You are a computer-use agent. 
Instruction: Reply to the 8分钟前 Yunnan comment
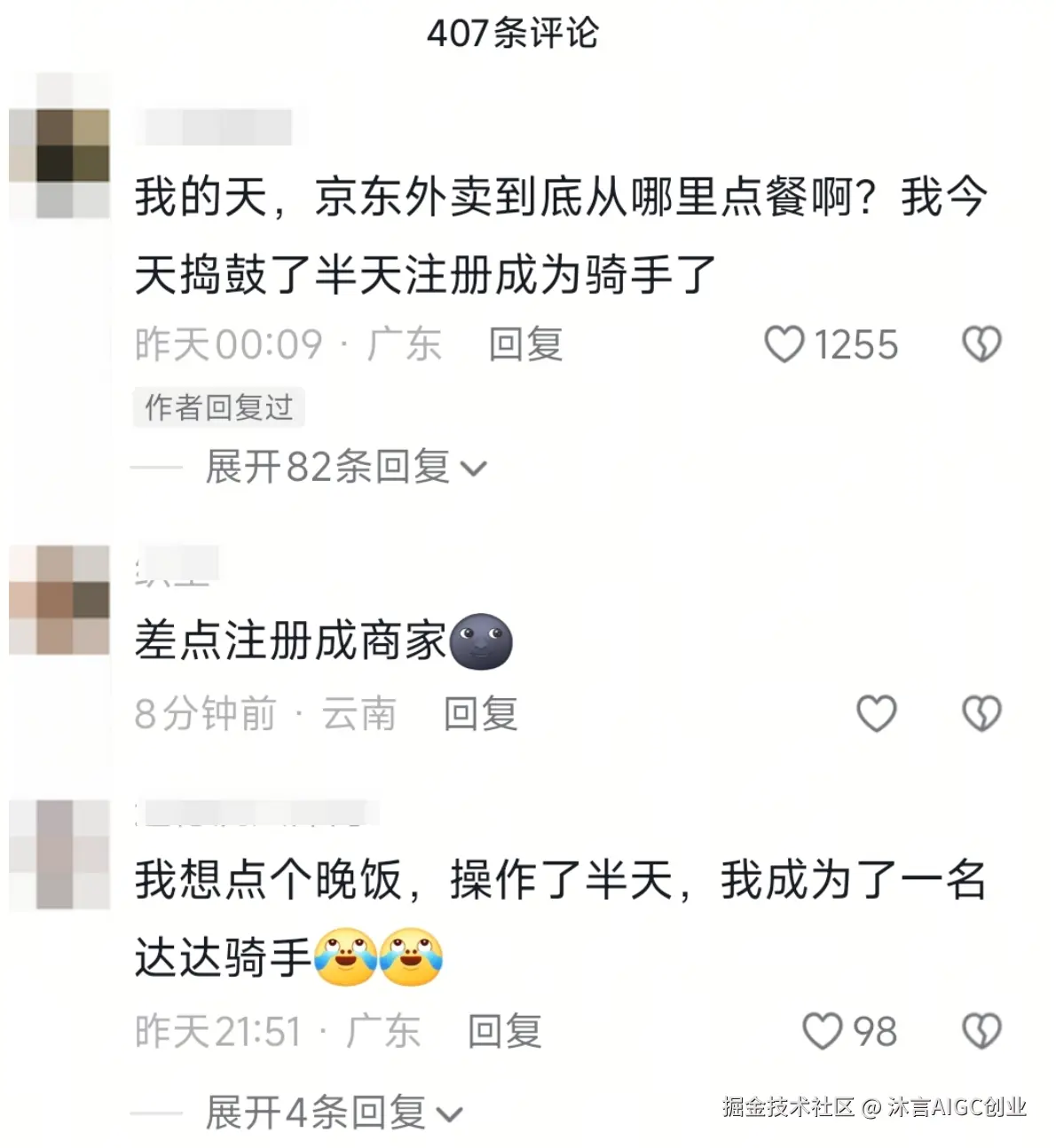(x=480, y=713)
